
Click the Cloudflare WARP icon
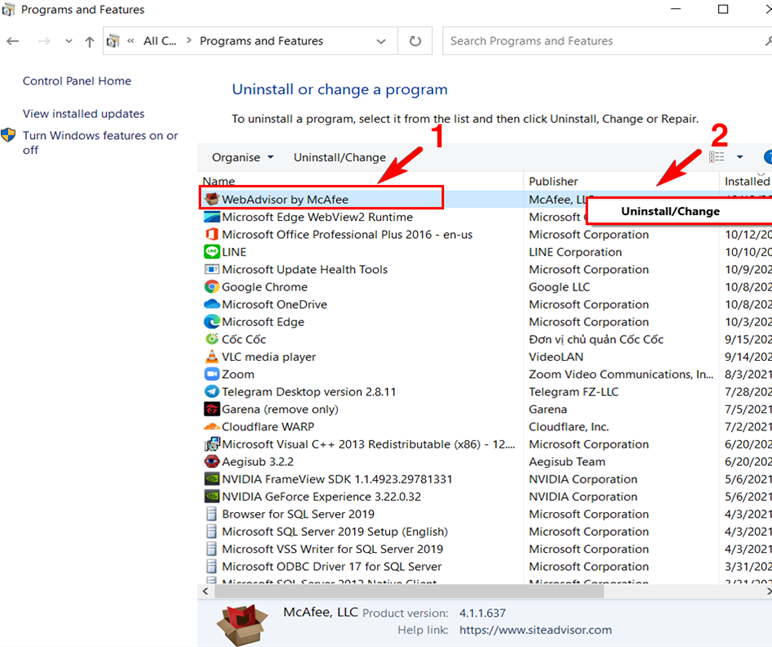tap(212, 426)
